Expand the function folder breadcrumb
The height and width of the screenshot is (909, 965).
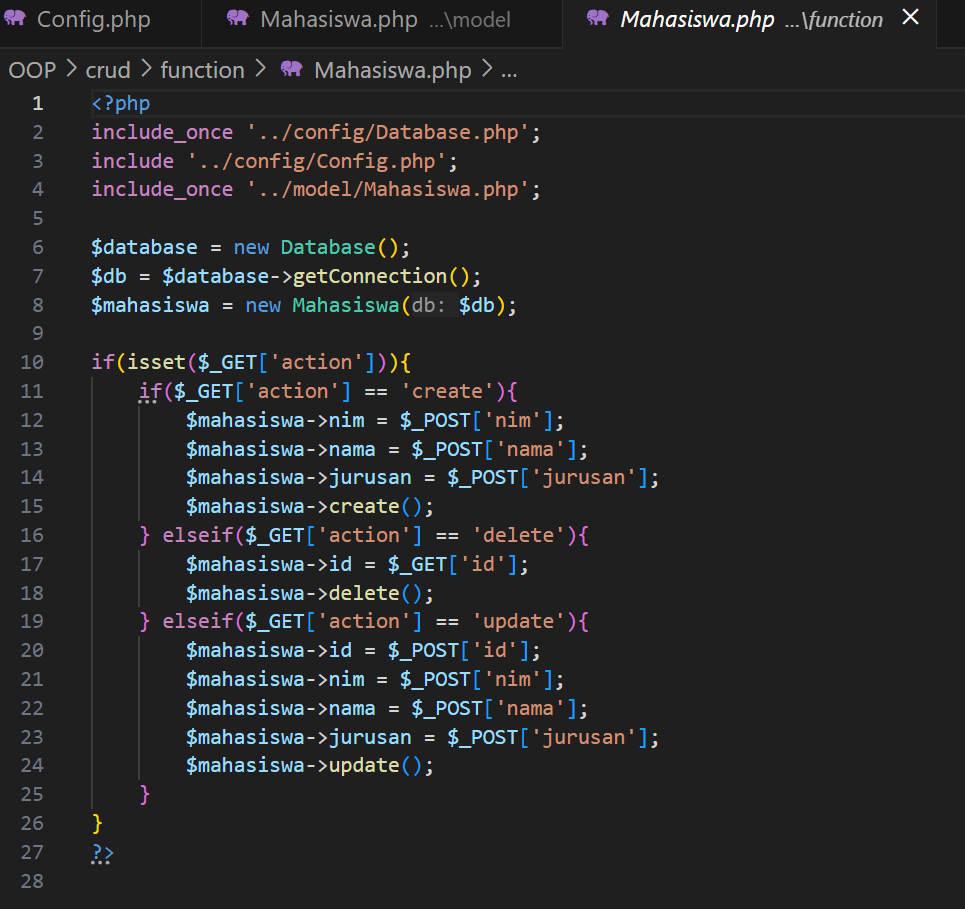click(202, 70)
